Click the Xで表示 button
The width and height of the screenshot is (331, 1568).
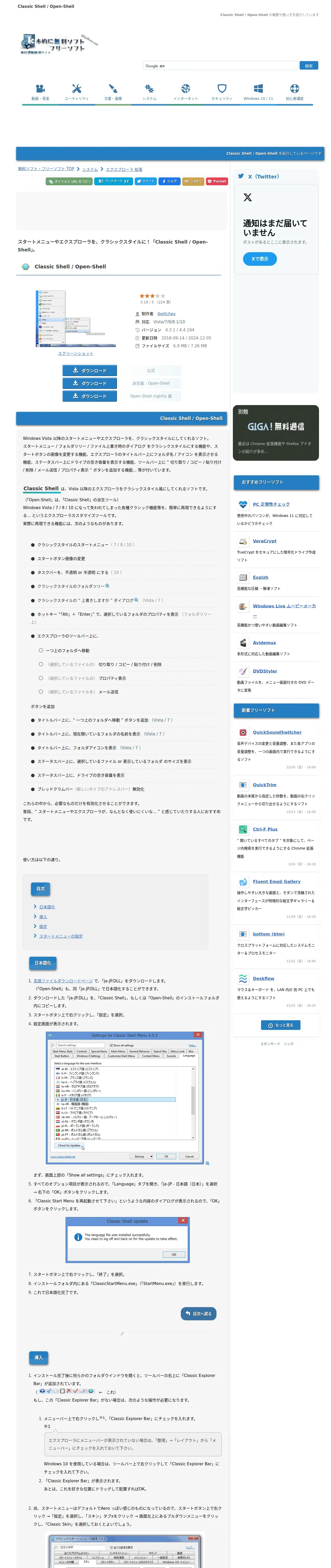[260, 259]
